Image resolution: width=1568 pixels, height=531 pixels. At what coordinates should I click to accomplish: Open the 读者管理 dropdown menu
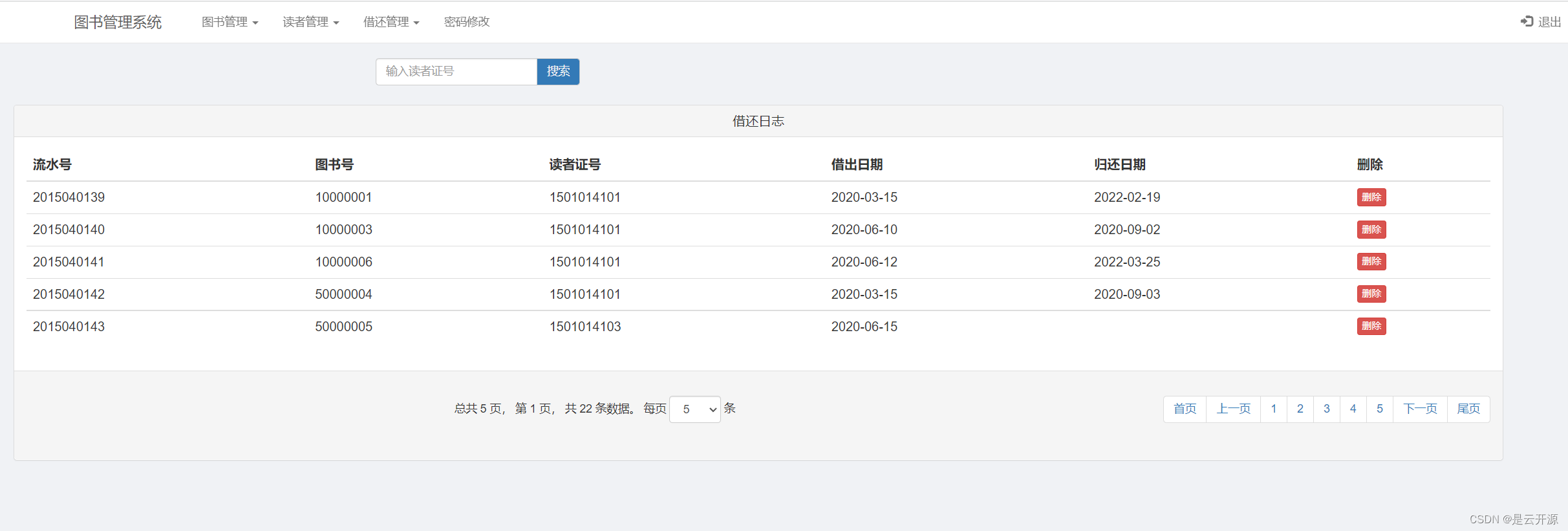coord(310,22)
